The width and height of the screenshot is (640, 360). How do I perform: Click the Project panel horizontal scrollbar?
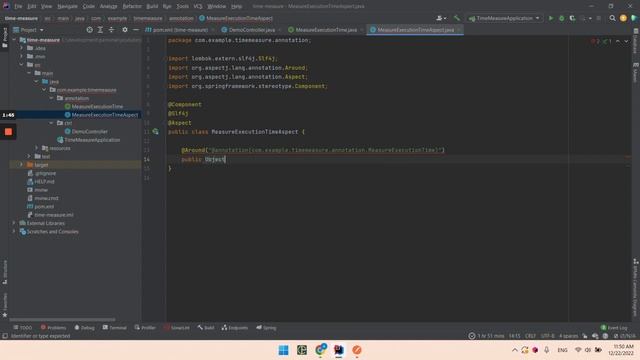pos(63,320)
